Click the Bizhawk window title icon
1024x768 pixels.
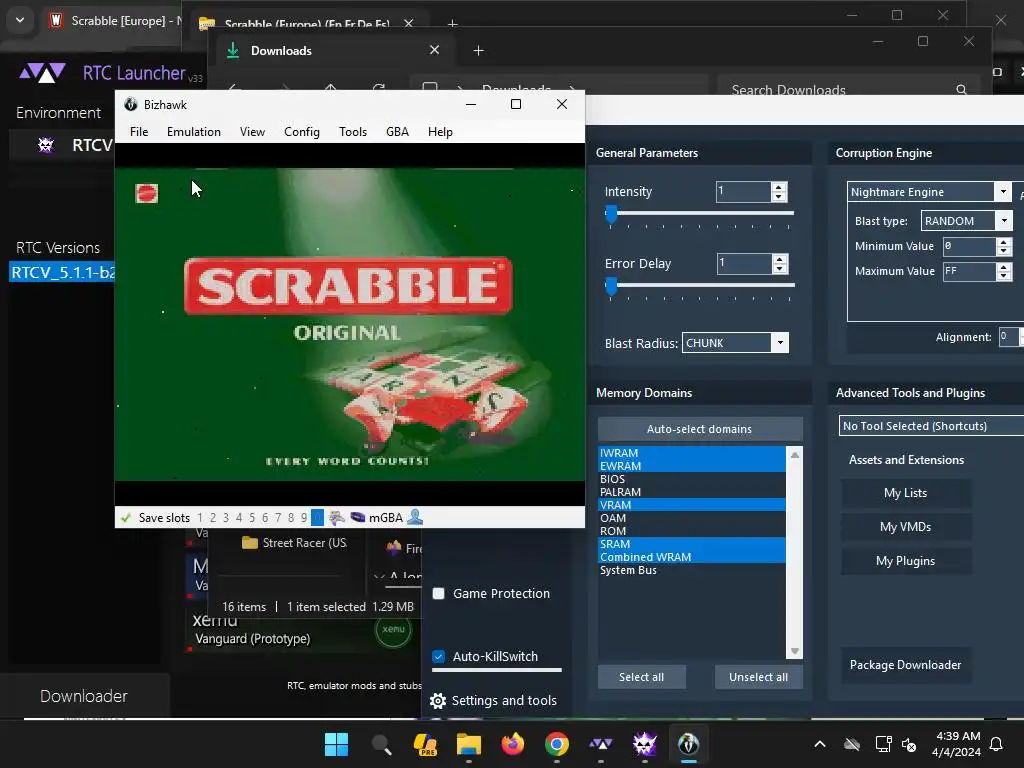131,104
